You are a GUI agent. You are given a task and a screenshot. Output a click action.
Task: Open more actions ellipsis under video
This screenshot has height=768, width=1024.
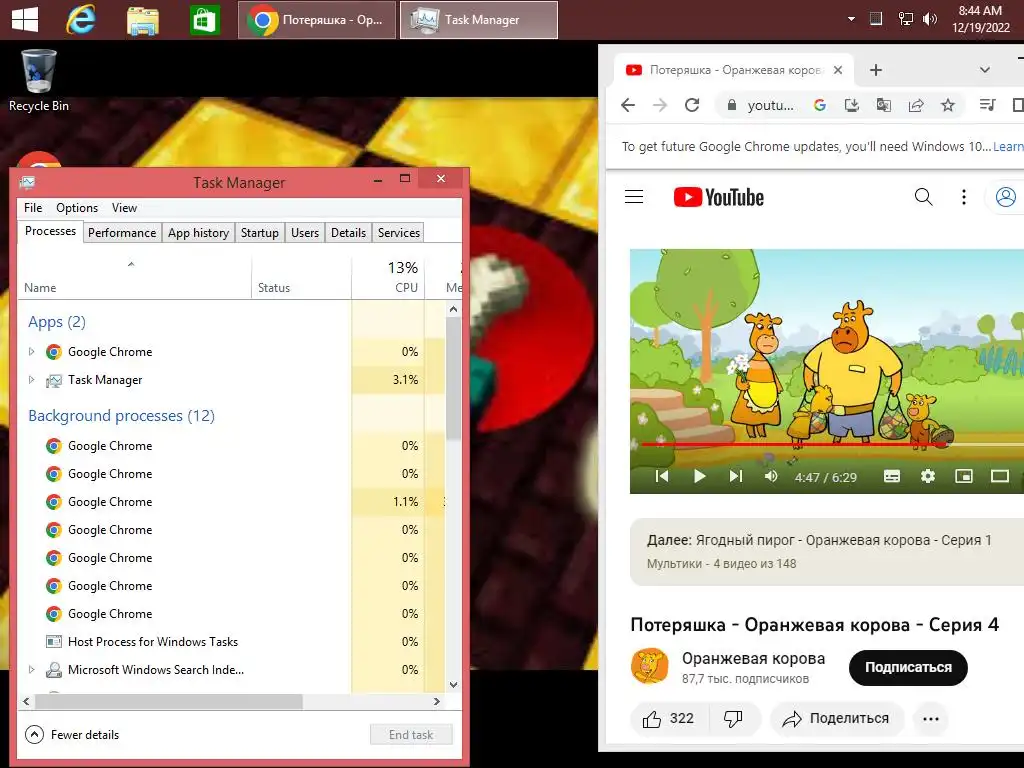click(x=931, y=719)
